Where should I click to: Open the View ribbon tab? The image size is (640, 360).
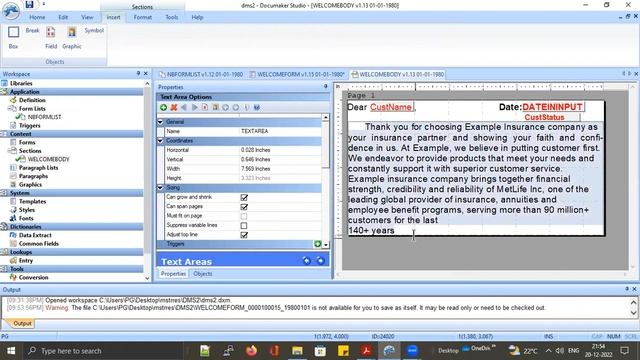click(x=87, y=17)
